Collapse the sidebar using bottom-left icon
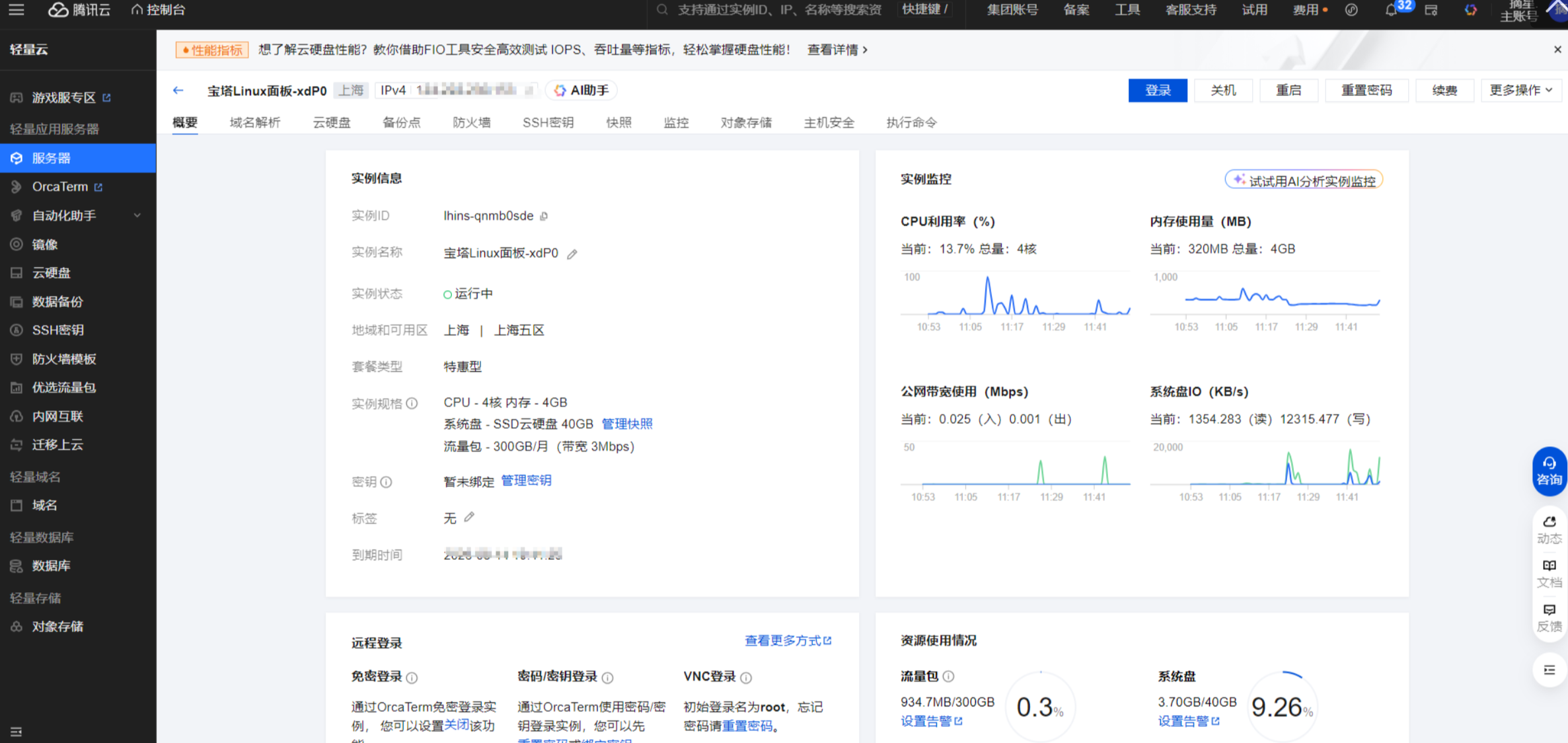This screenshot has height=743, width=1568. click(17, 731)
